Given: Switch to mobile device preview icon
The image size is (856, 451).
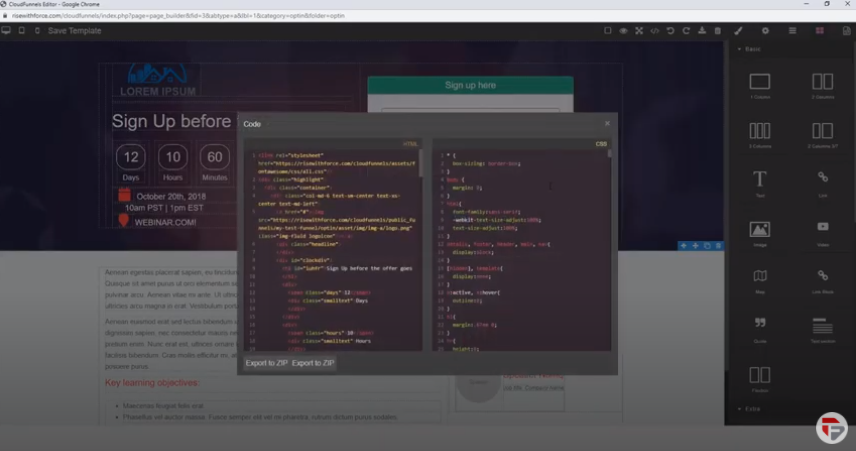Looking at the screenshot, I should click(37, 31).
